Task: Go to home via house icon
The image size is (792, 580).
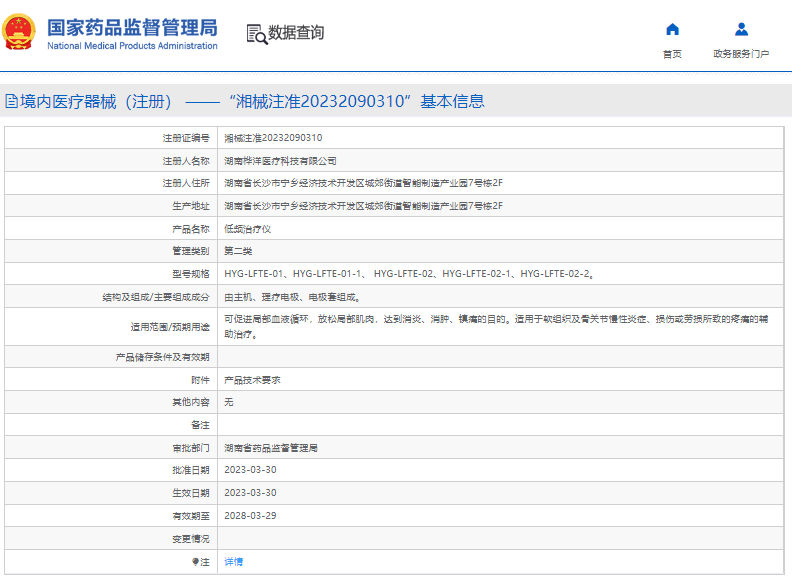Action: pos(672,29)
